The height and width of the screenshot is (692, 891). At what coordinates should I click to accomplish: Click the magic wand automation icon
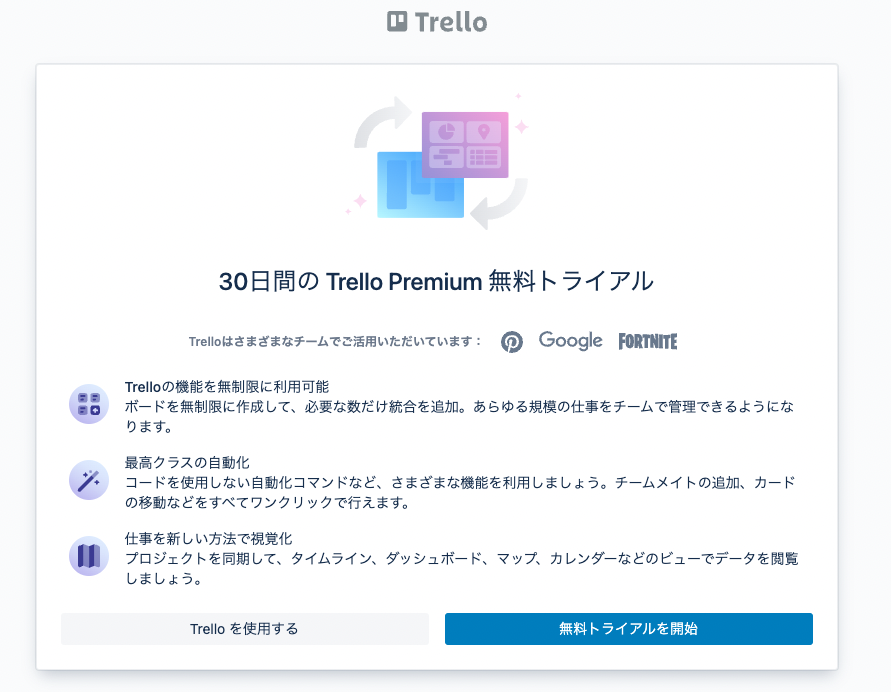tap(89, 480)
